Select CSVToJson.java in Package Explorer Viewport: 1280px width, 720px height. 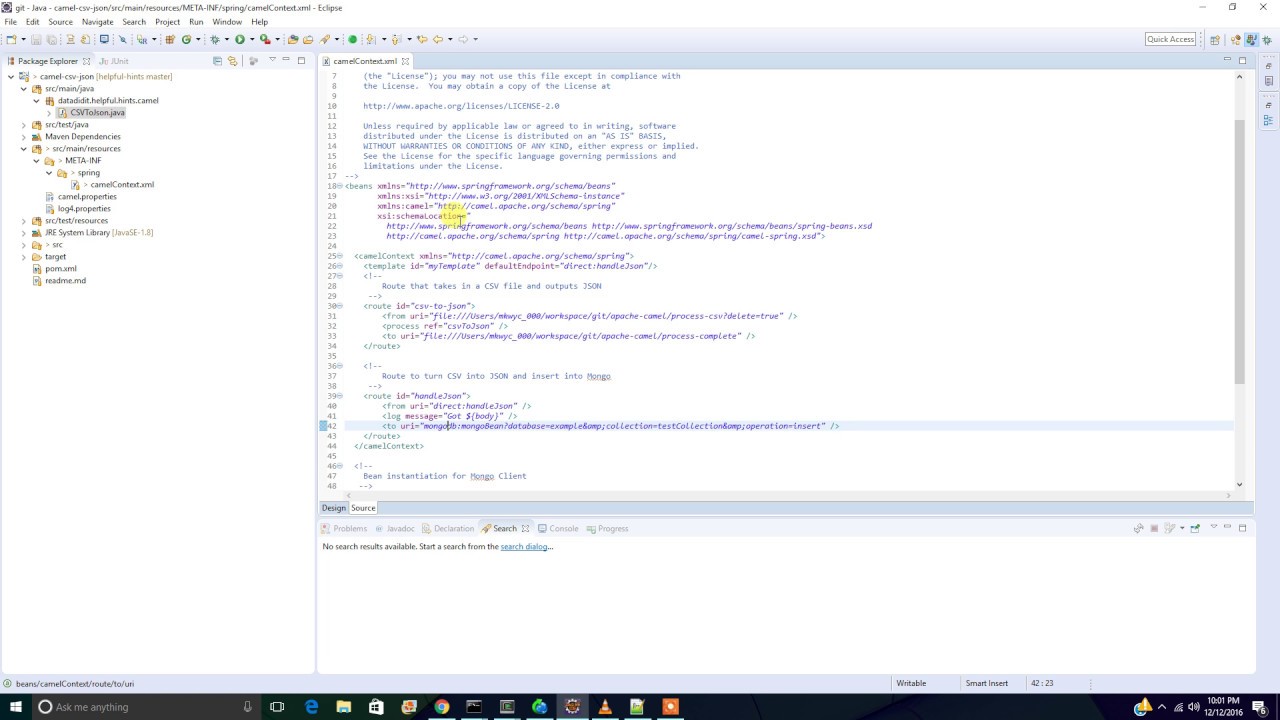[97, 113]
